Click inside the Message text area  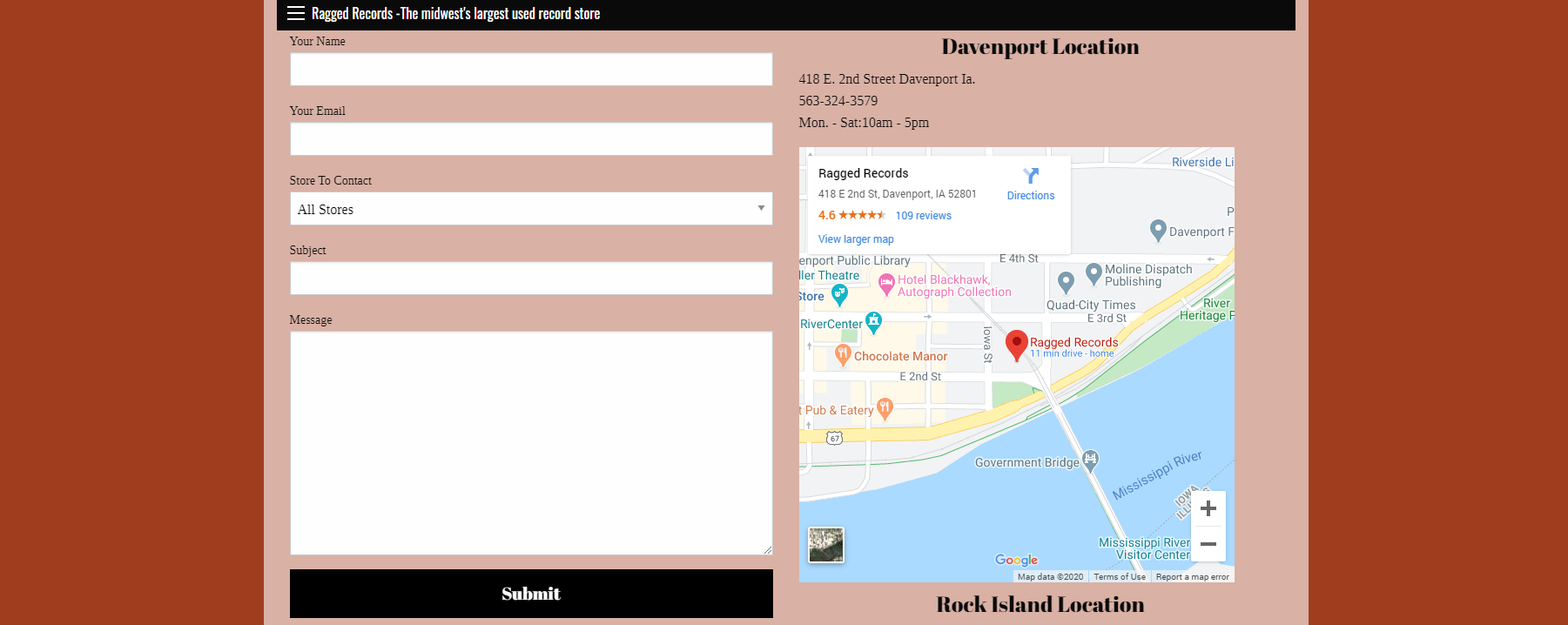click(x=531, y=443)
